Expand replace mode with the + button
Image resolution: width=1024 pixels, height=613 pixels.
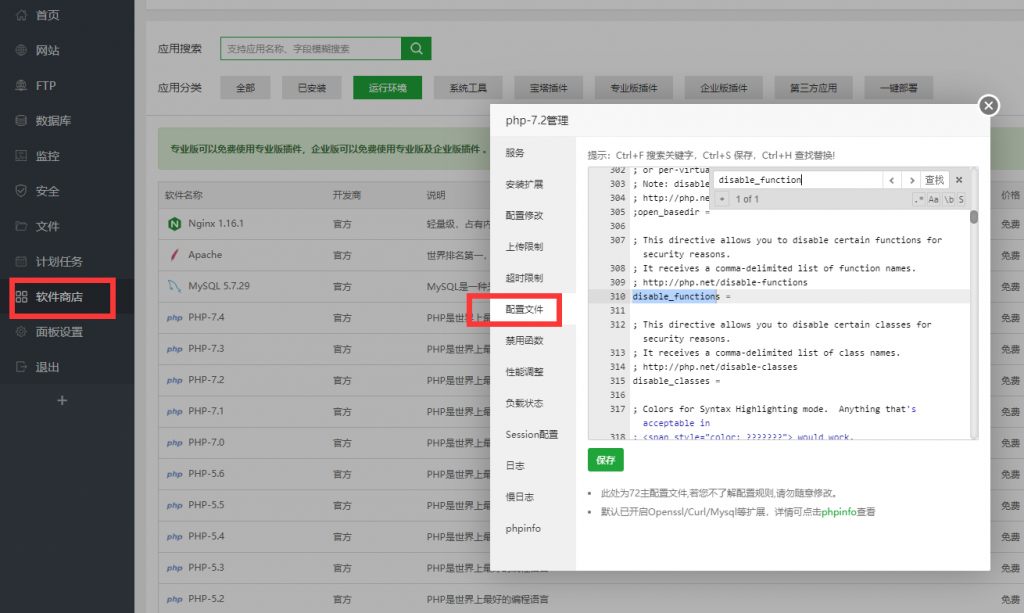722,200
